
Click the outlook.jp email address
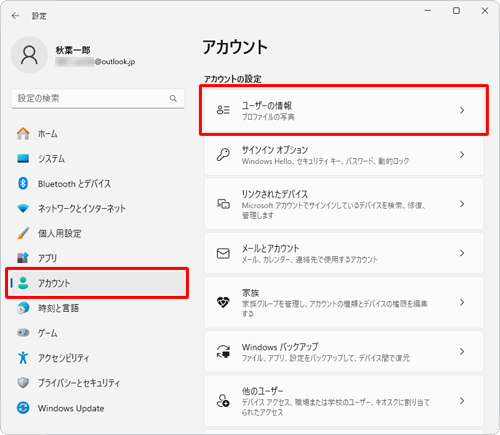[95, 62]
